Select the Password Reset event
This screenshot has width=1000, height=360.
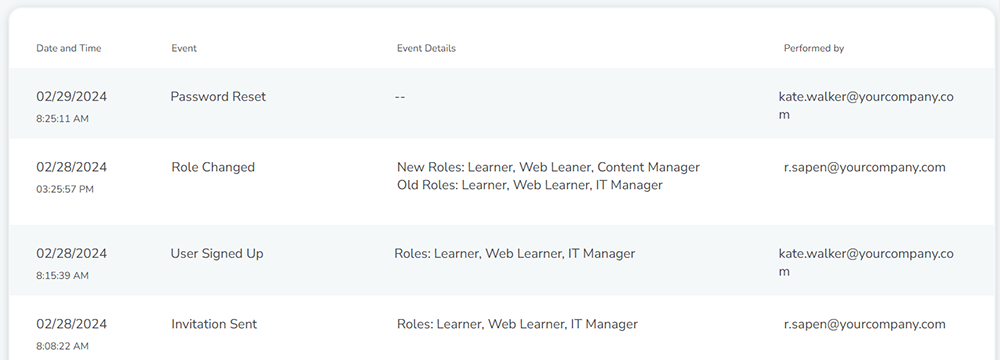tap(218, 96)
